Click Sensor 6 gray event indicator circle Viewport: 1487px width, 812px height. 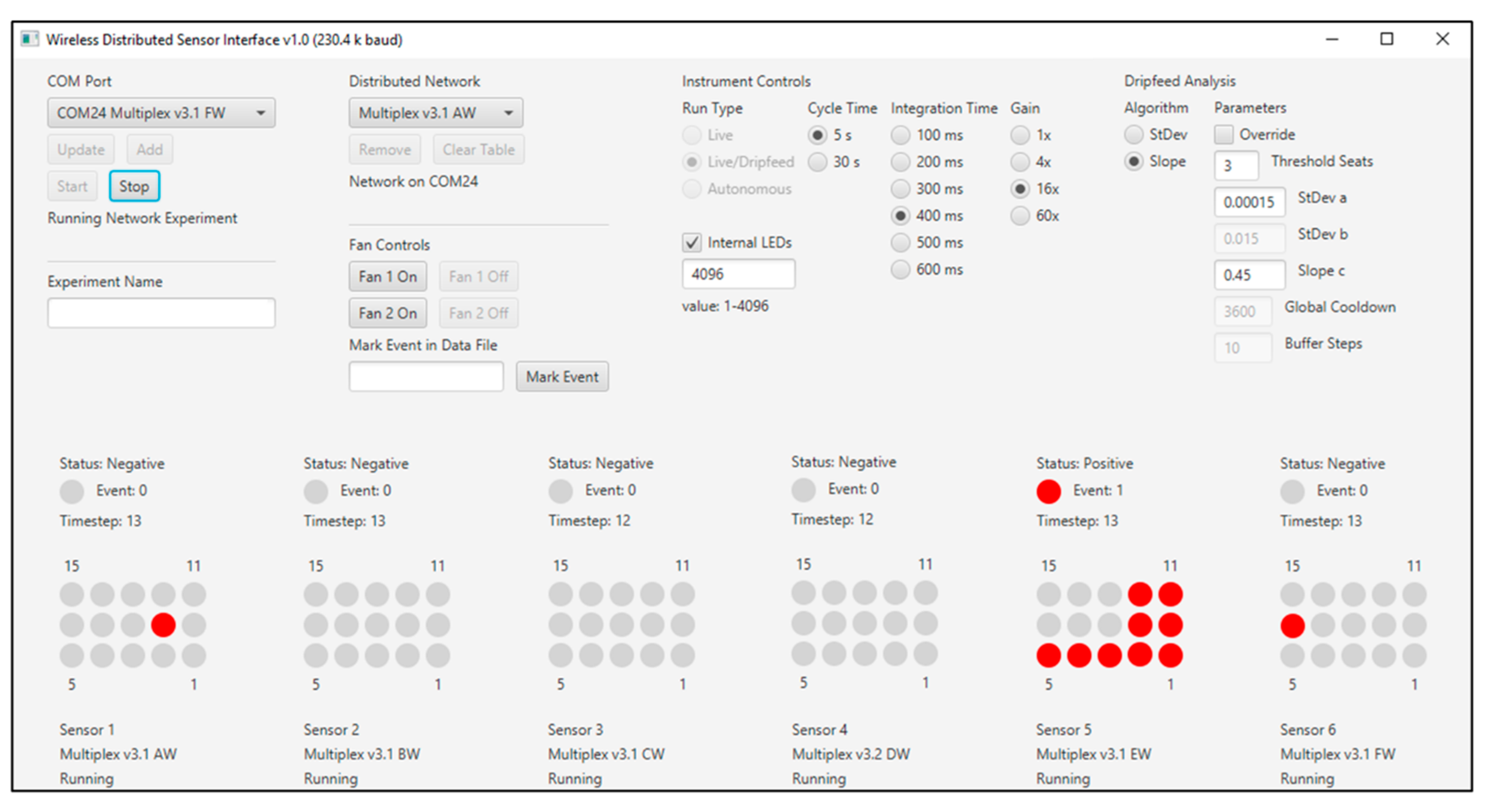(1292, 491)
